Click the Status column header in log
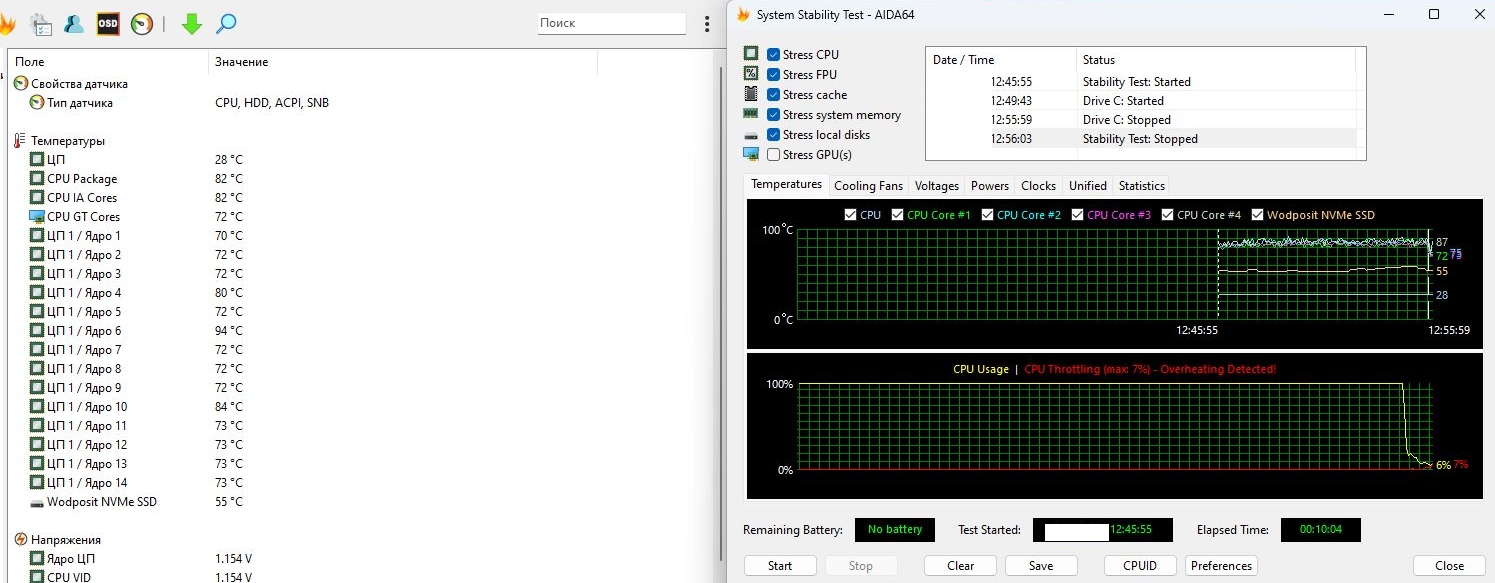The width and height of the screenshot is (1495, 583). tap(1216, 60)
